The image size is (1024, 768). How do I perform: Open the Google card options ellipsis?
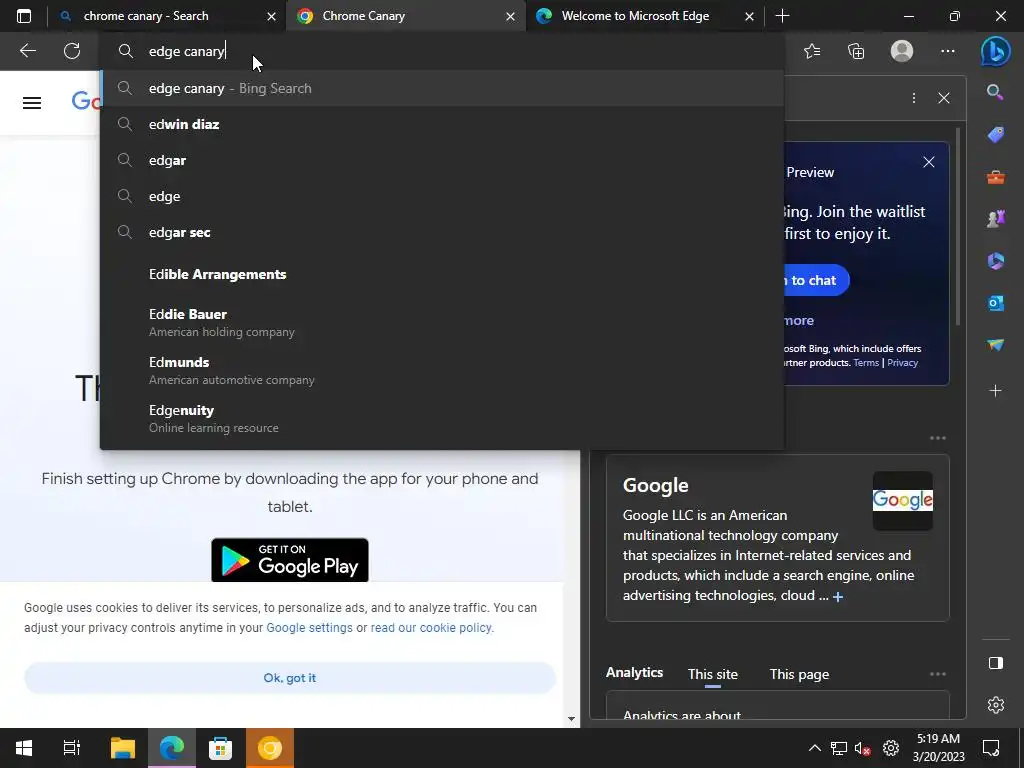[x=938, y=438]
